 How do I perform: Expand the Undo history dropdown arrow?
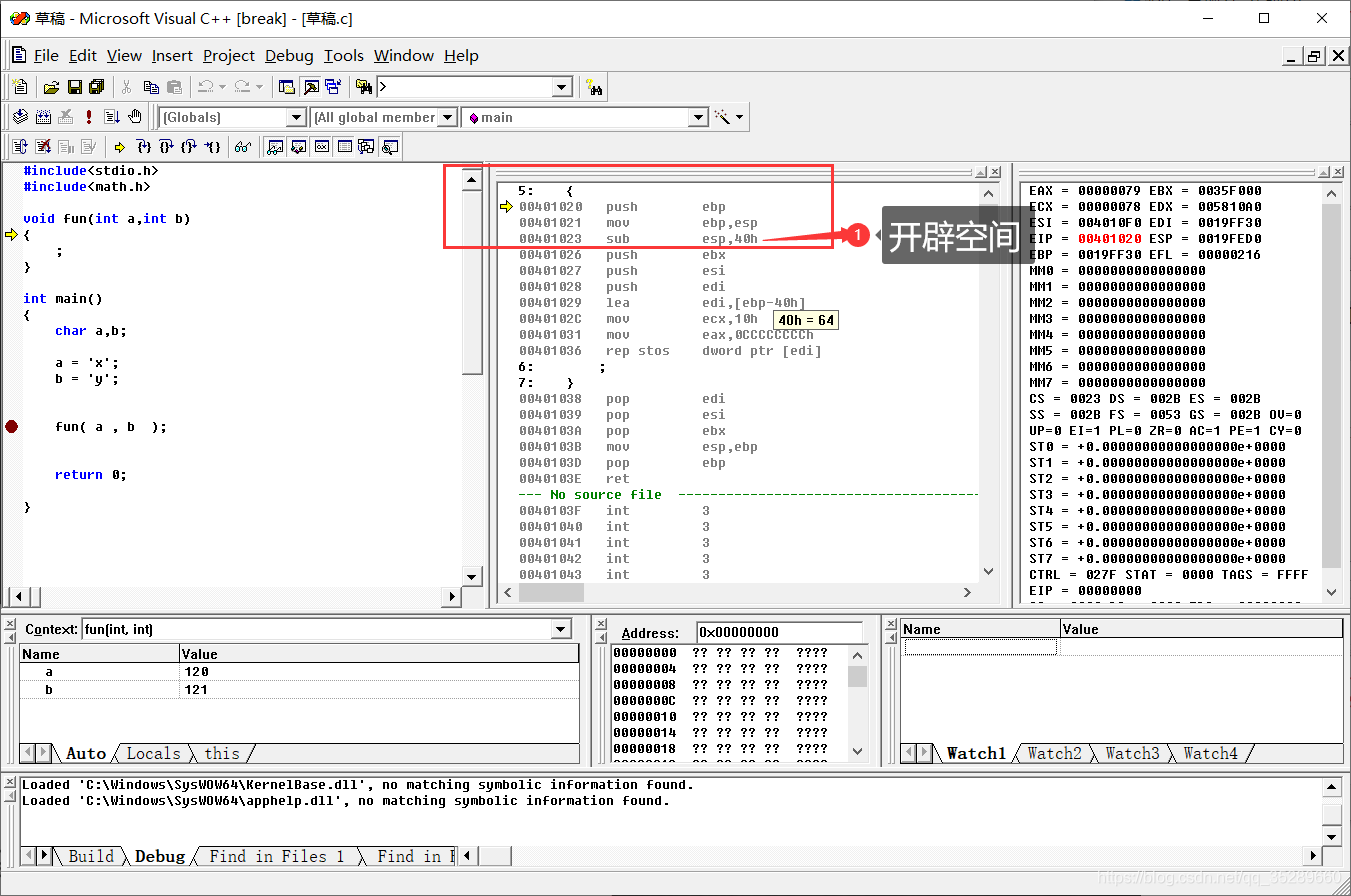coord(223,87)
